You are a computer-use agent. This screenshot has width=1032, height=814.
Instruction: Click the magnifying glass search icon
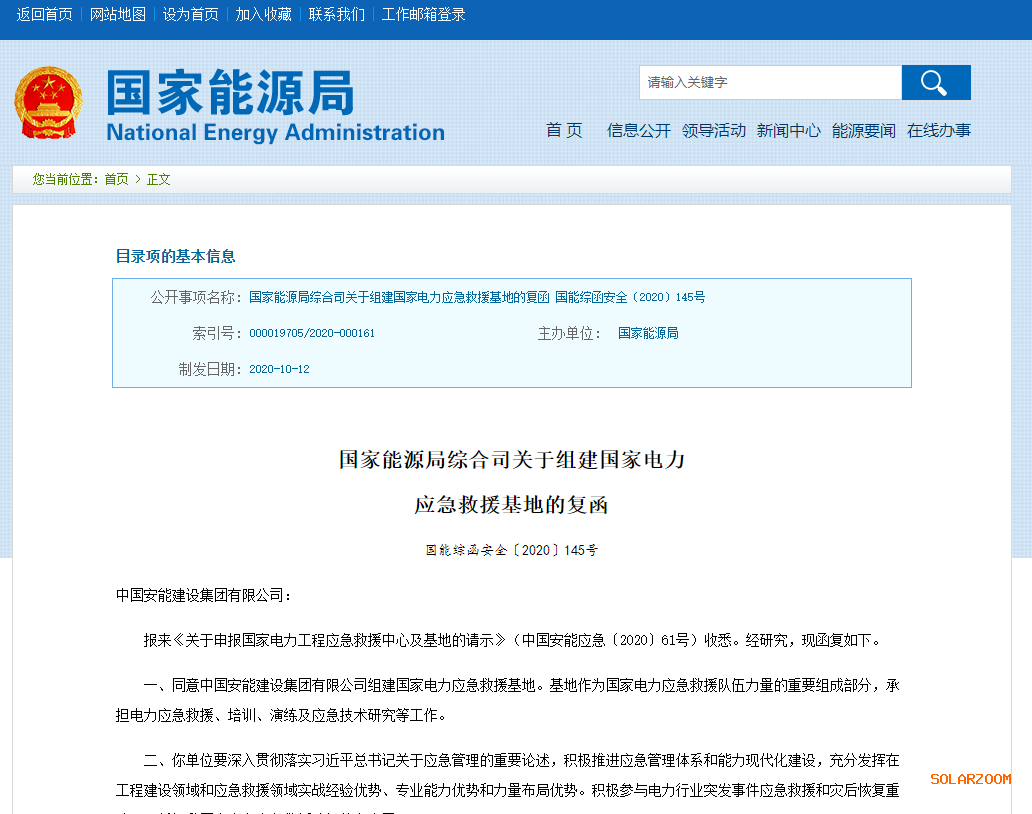click(935, 83)
